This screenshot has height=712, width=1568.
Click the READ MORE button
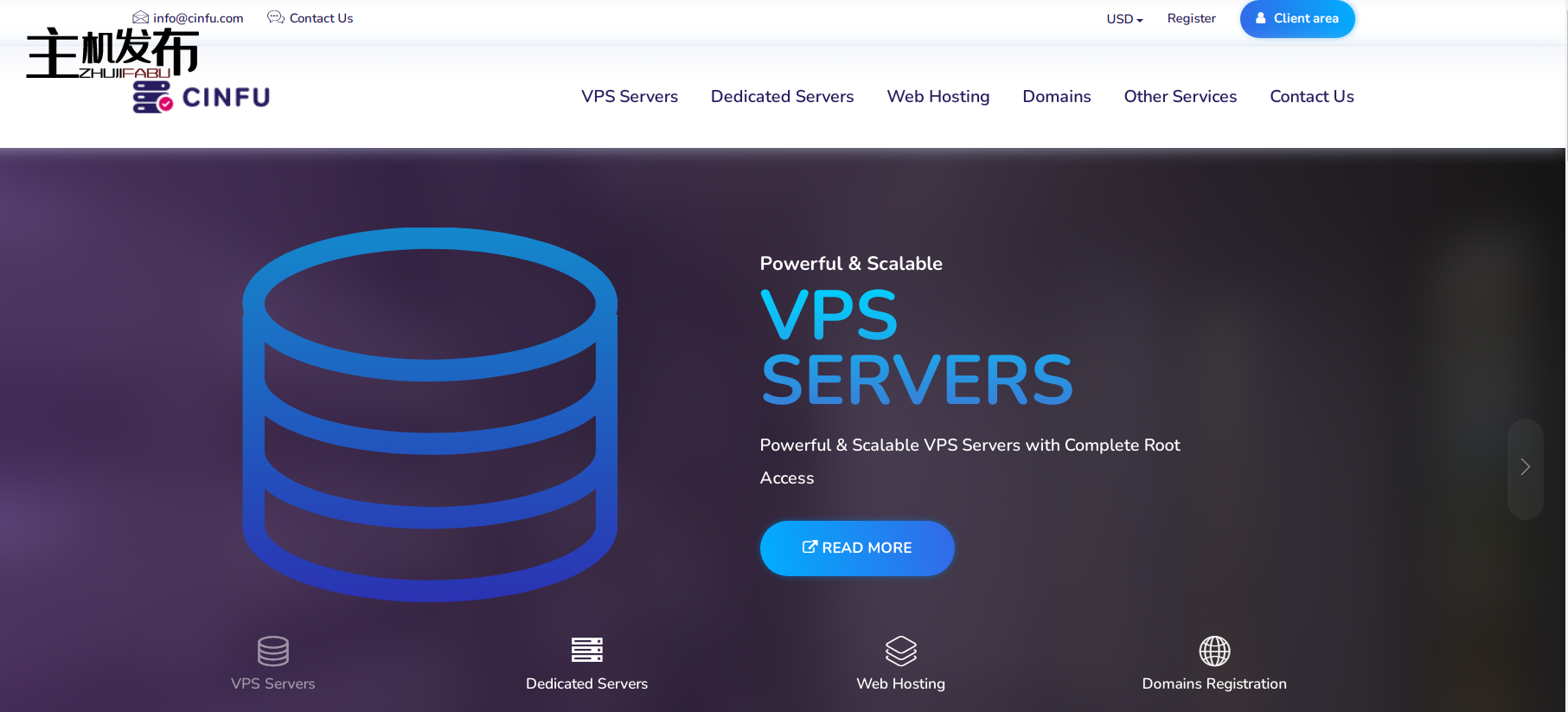pos(856,548)
